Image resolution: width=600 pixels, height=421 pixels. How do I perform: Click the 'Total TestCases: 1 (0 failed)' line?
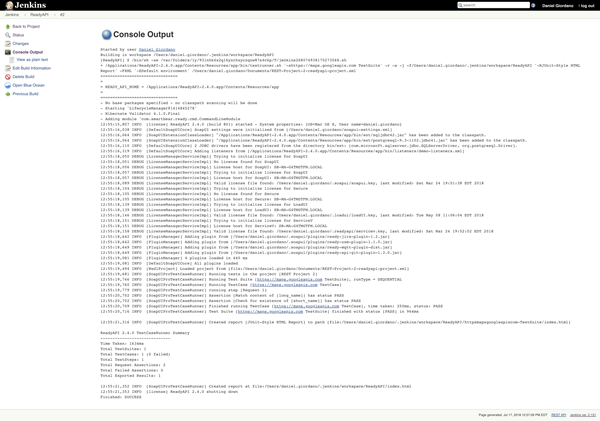pos(135,354)
